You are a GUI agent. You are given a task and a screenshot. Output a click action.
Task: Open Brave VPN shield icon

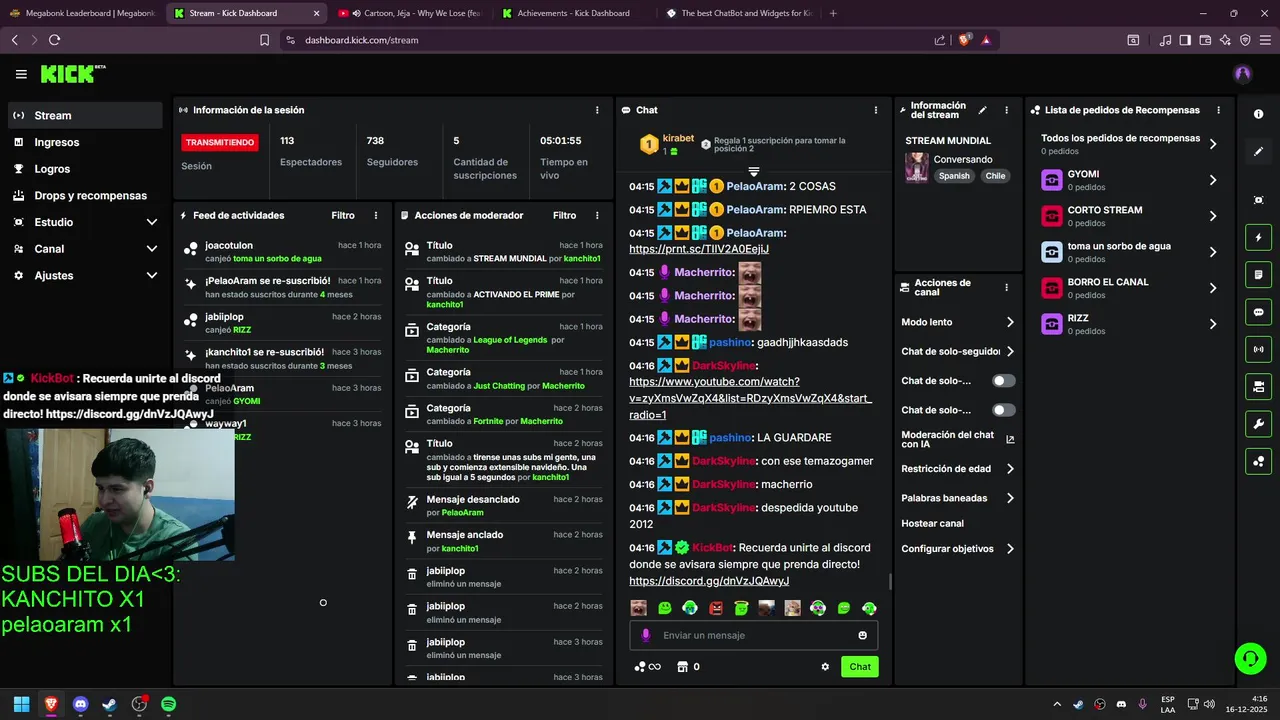pos(1246,40)
